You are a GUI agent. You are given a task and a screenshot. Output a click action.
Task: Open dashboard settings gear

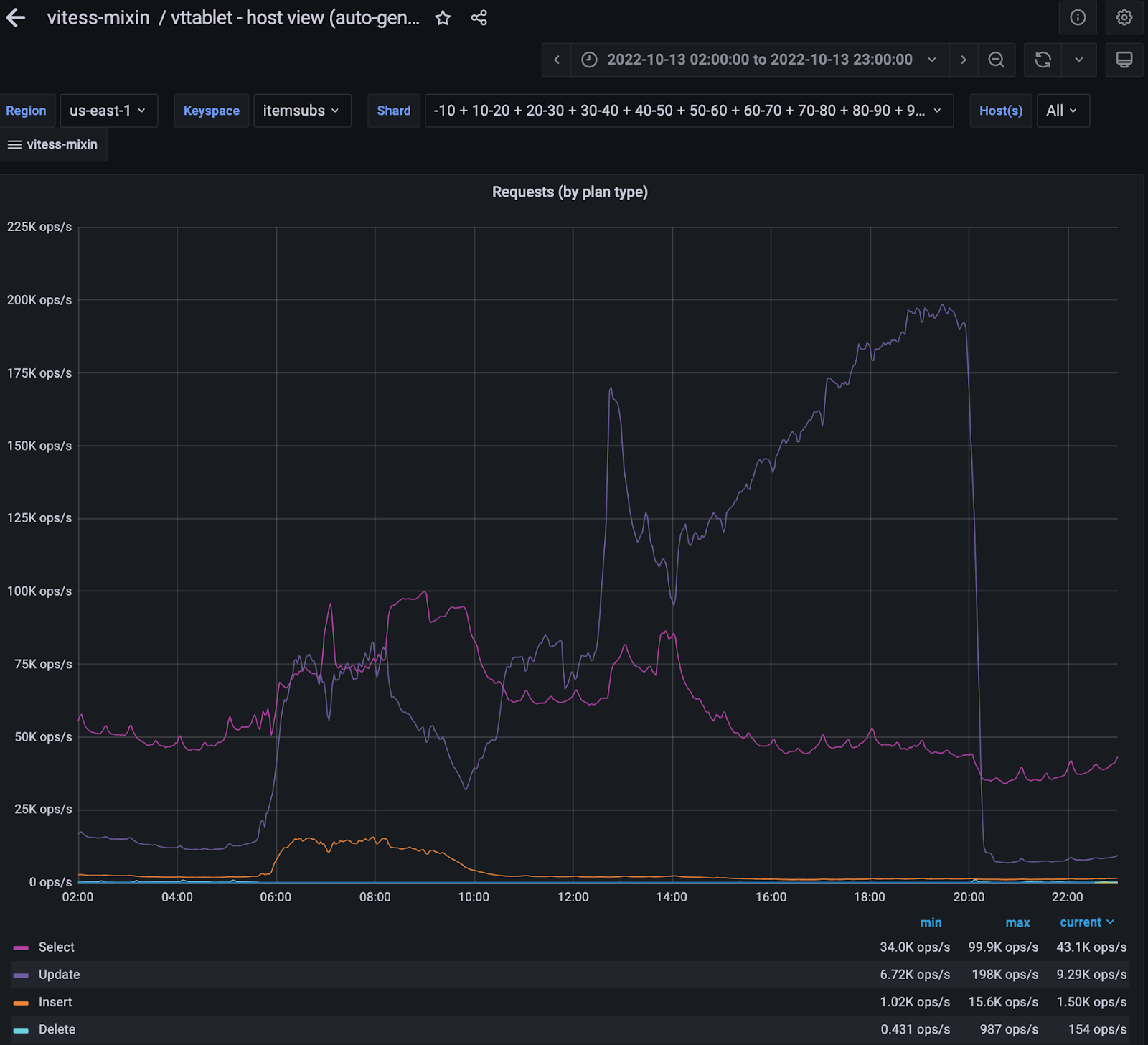1124,18
